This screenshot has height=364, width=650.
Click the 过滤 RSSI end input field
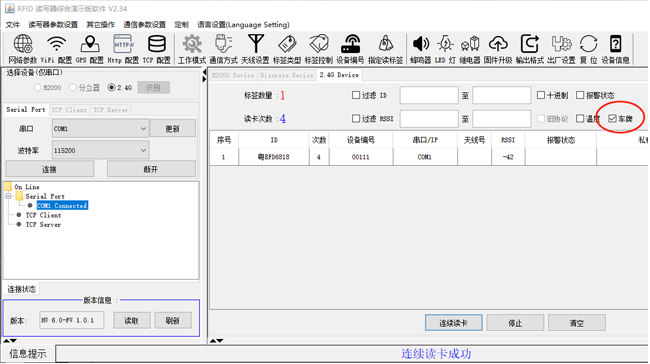point(502,119)
